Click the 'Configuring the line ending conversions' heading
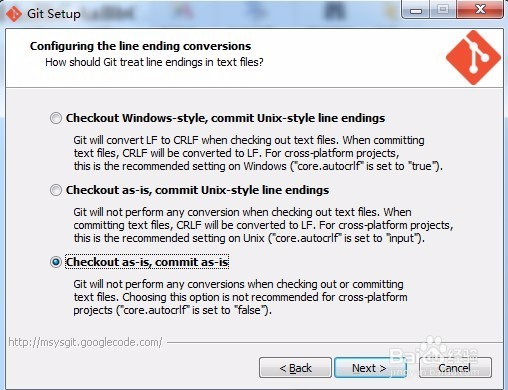Viewport: 508px width, 390px height. (x=140, y=46)
